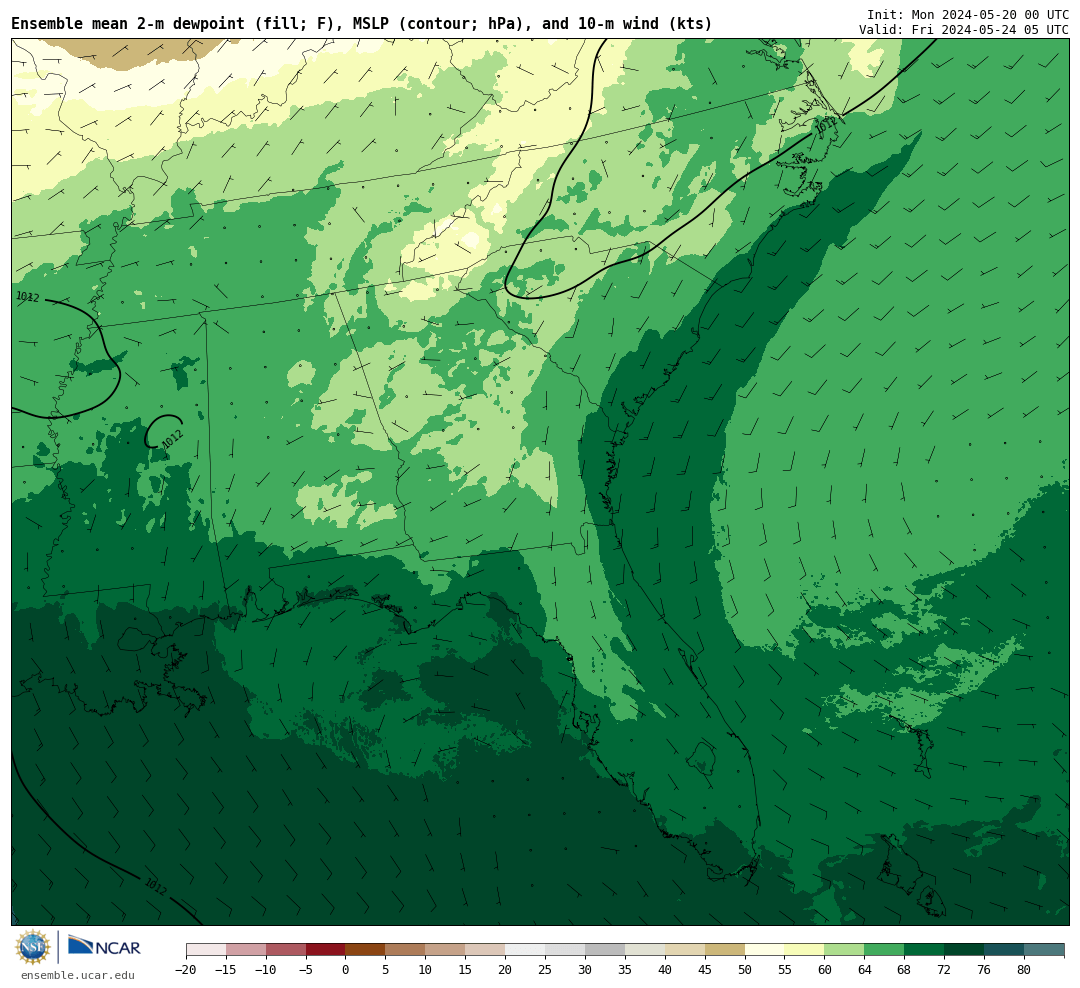Image resolution: width=1080 pixels, height=988 pixels.
Task: Click the '0' colorbar tick label
Action: pyautogui.click(x=345, y=969)
